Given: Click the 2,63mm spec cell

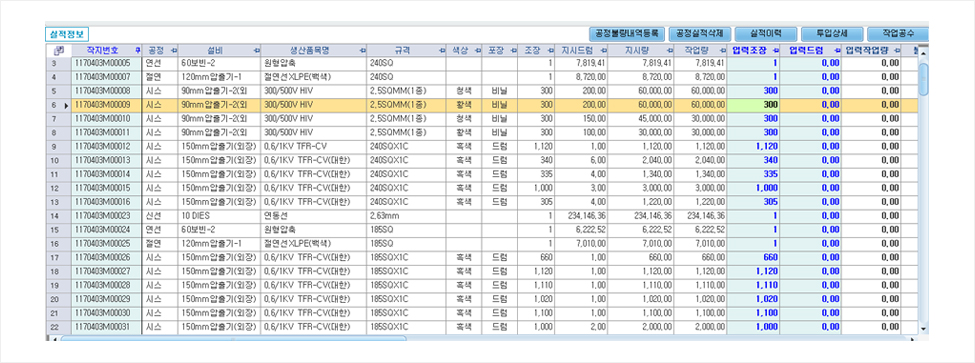Looking at the screenshot, I should pos(407,216).
